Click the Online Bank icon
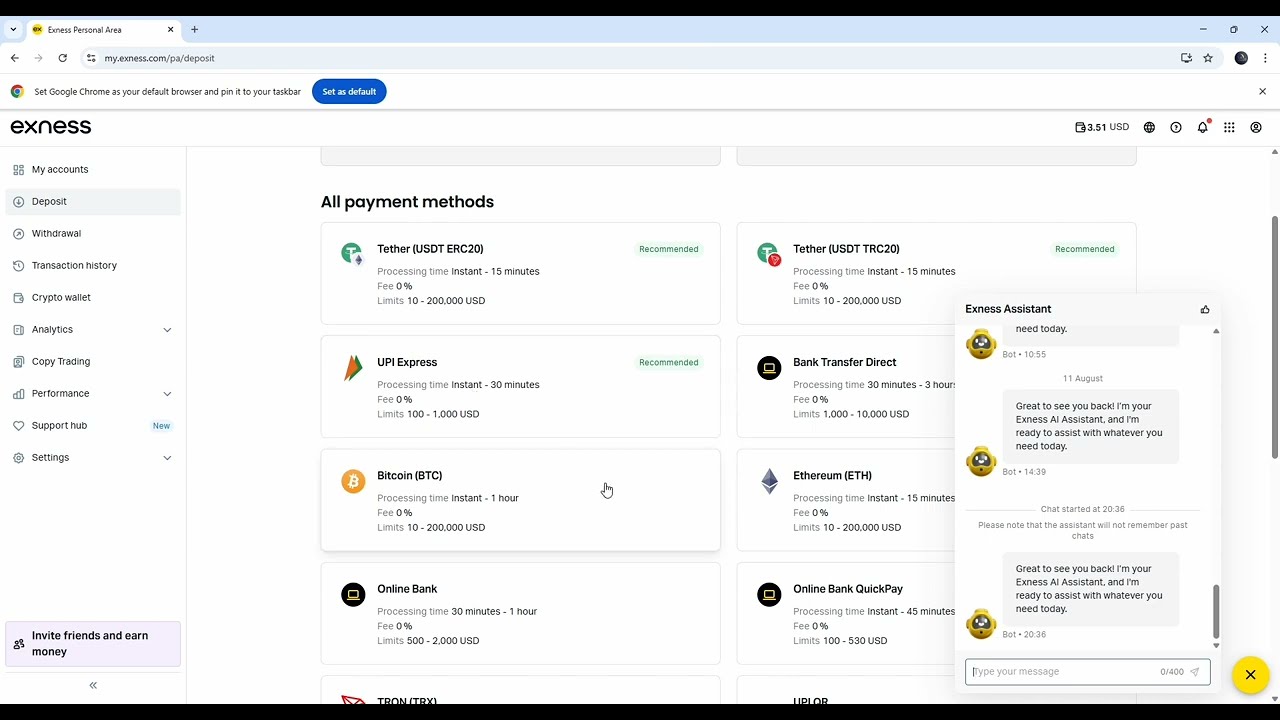 [x=353, y=595]
